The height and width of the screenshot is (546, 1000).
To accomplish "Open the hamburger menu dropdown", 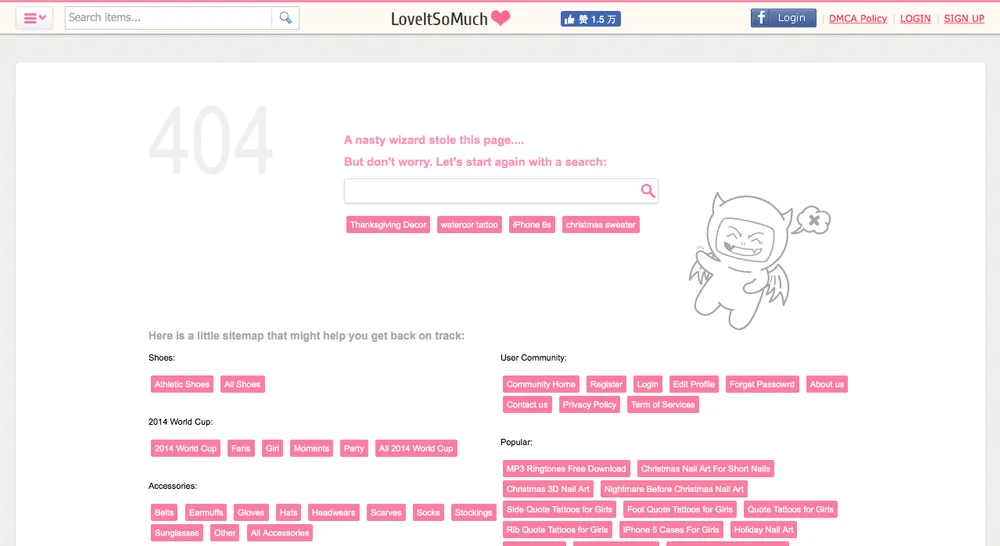I will pos(35,18).
